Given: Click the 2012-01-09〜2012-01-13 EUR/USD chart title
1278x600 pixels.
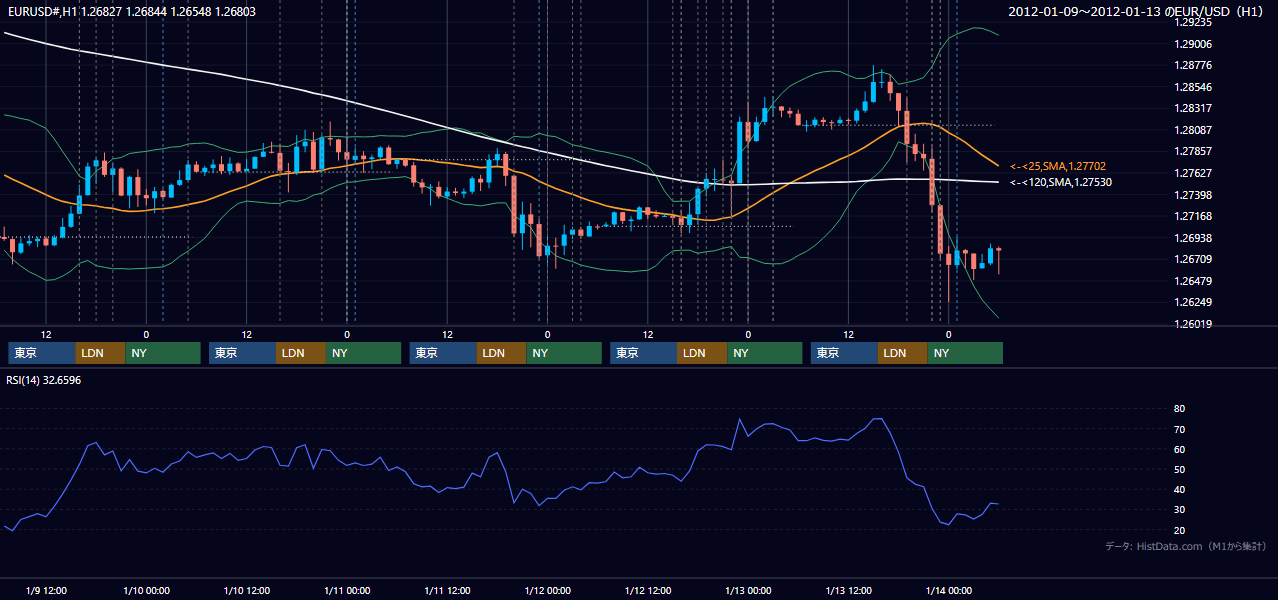Looking at the screenshot, I should tap(1137, 12).
